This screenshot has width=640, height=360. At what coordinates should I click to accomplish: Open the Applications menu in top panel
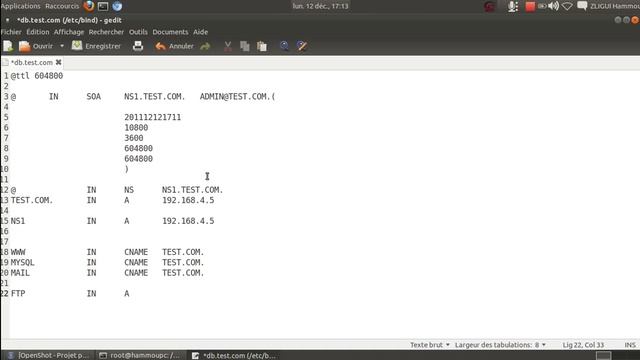[x=20, y=6]
